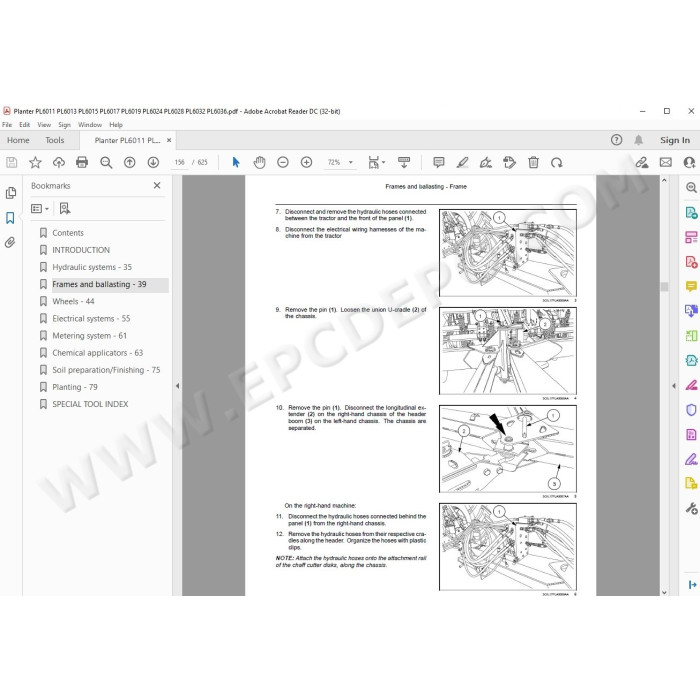Screen dimensions: 700x700
Task: Open the attachments paperclip panel
Action: point(10,242)
